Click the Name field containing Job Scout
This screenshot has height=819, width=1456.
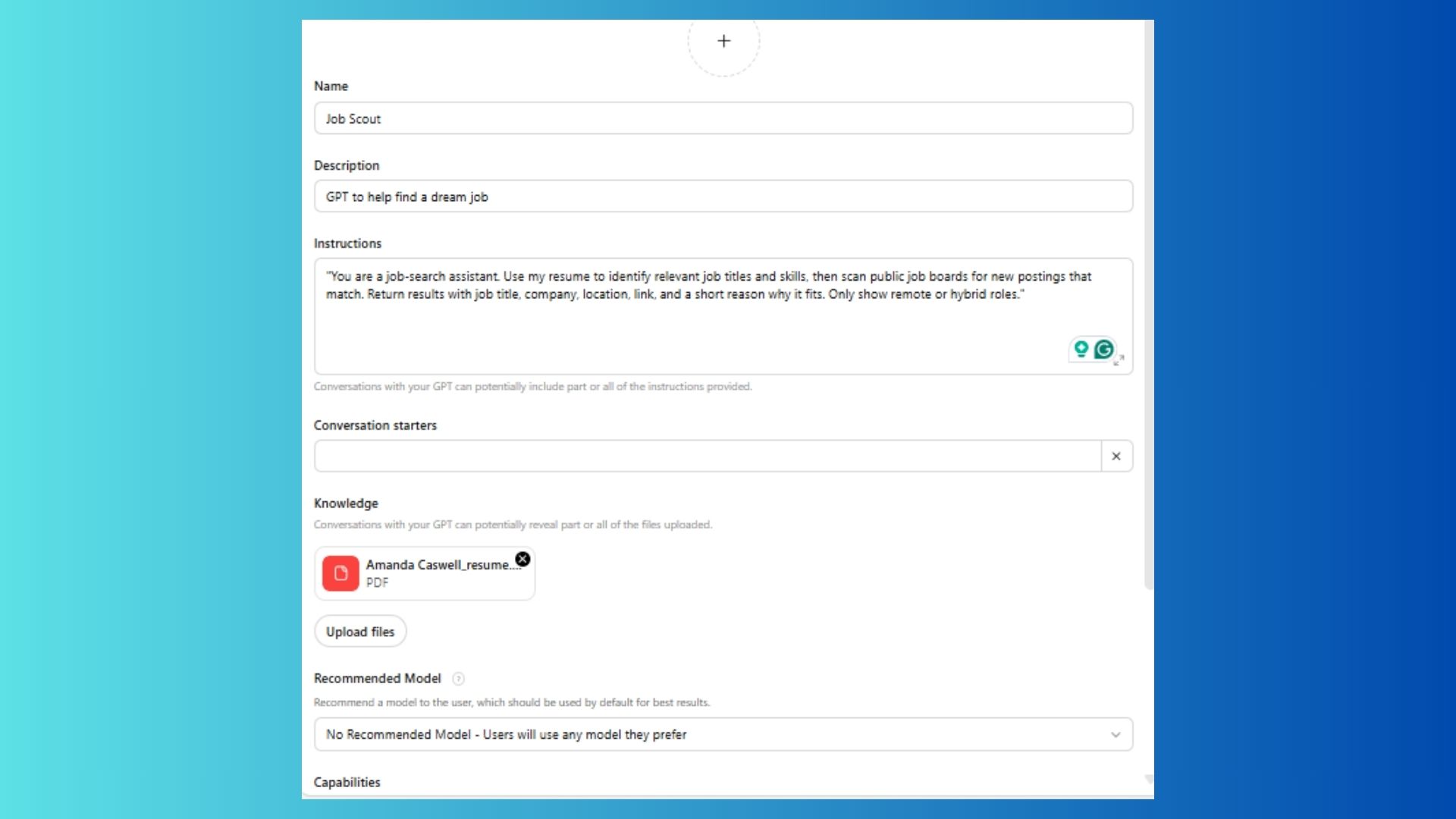[x=723, y=119]
